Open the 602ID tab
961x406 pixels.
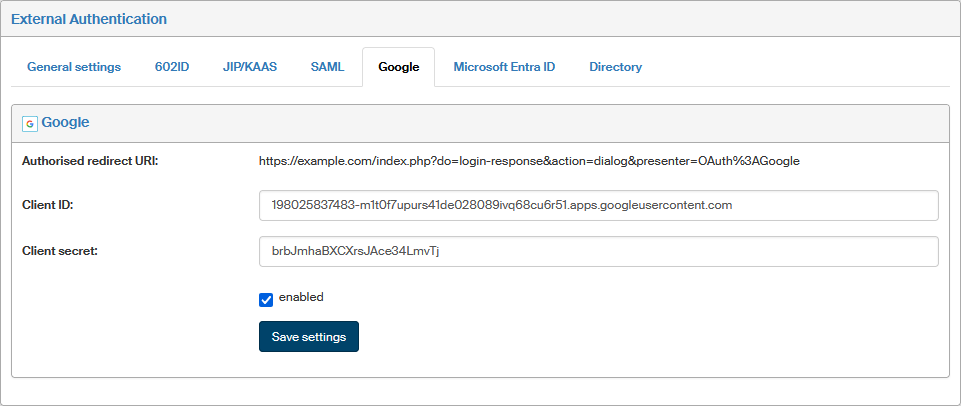tap(172, 67)
